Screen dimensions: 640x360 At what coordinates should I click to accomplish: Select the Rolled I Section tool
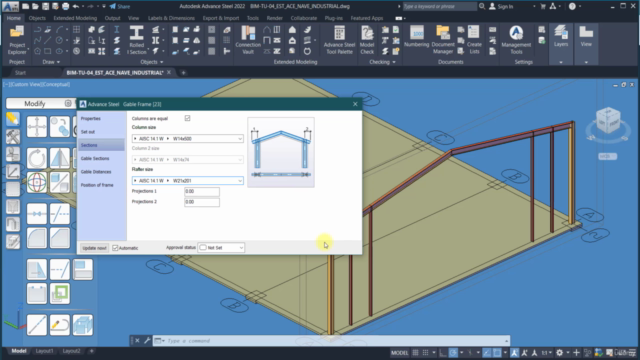[x=136, y=40]
